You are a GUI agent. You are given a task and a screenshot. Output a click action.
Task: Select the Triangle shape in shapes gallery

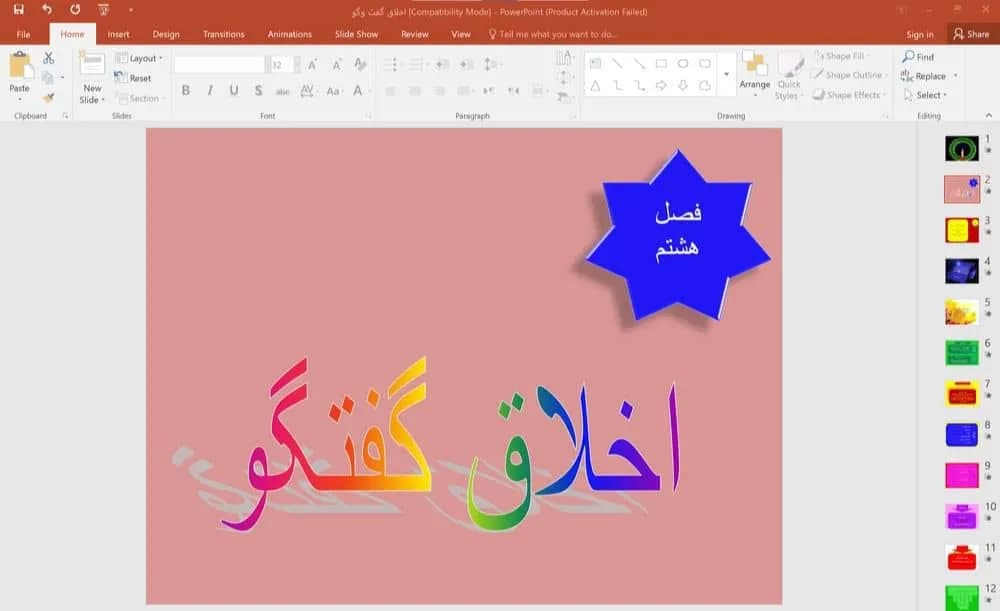[x=595, y=85]
